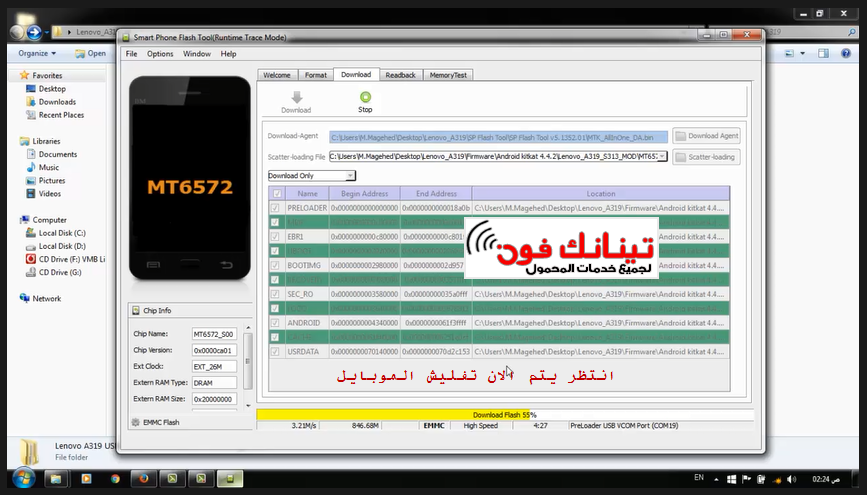Click Chip Info panel vertical scrollbar
867x495 pixels.
click(x=248, y=366)
